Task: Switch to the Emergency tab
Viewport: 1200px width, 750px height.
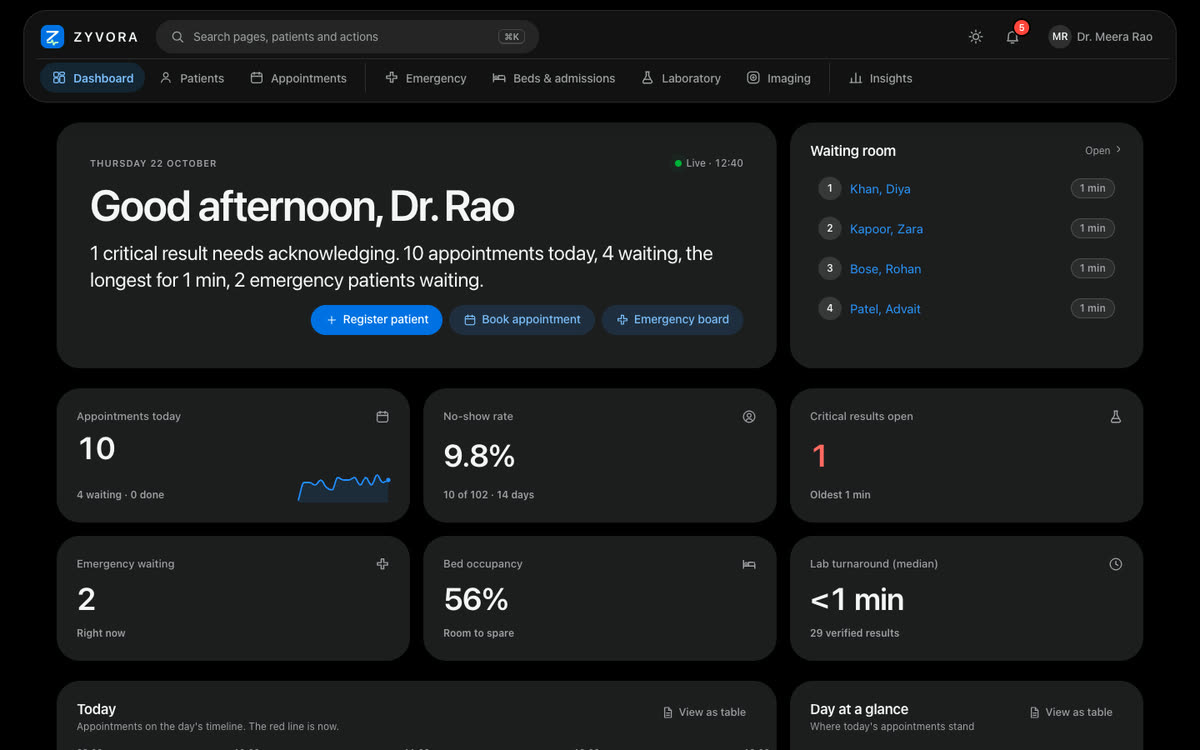Action: [426, 78]
